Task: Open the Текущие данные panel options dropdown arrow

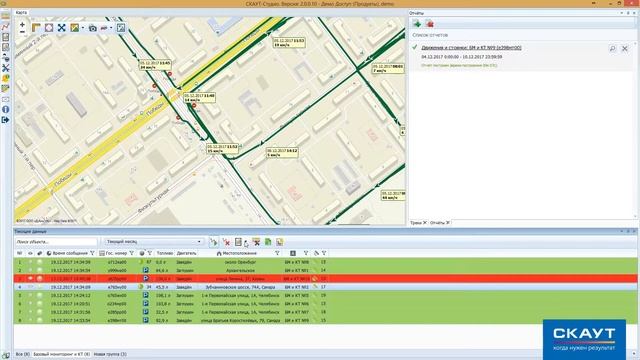Action: (x=622, y=231)
